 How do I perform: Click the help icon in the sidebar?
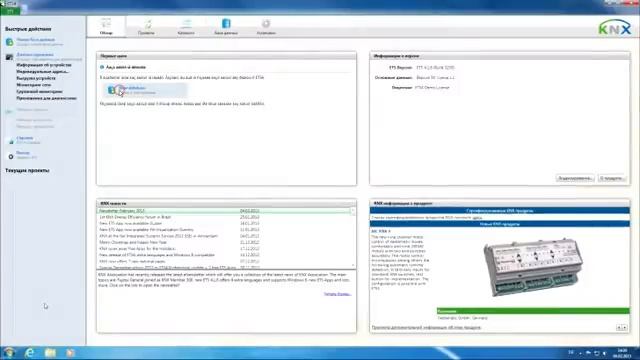pos(11,141)
